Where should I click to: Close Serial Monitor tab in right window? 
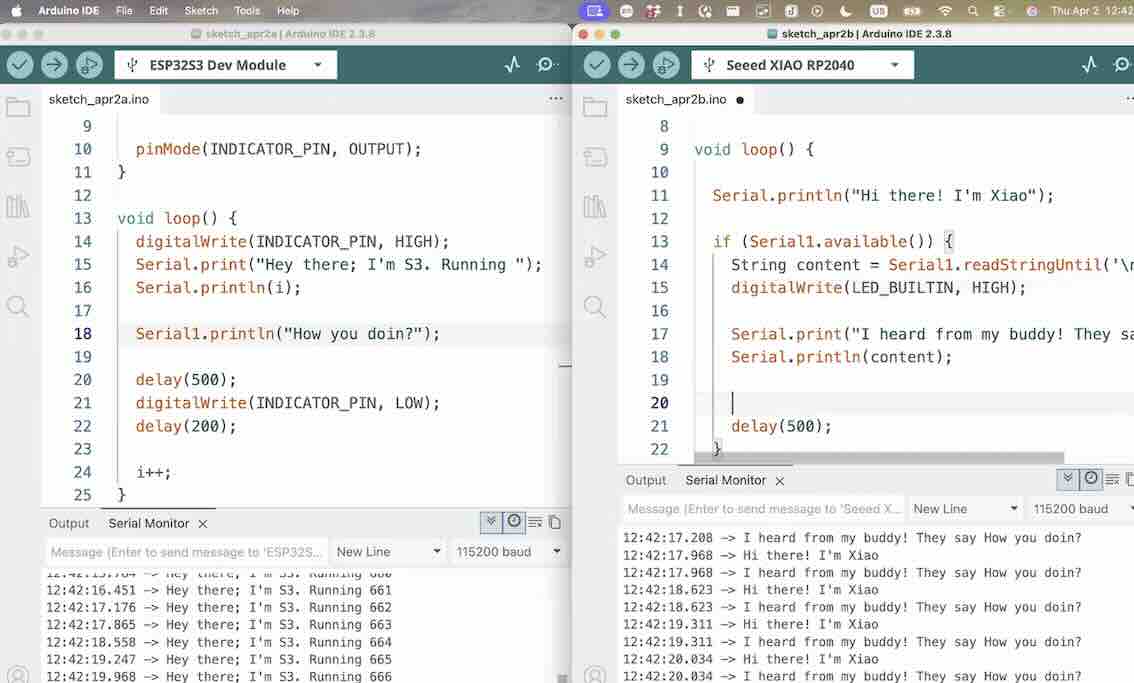click(780, 481)
